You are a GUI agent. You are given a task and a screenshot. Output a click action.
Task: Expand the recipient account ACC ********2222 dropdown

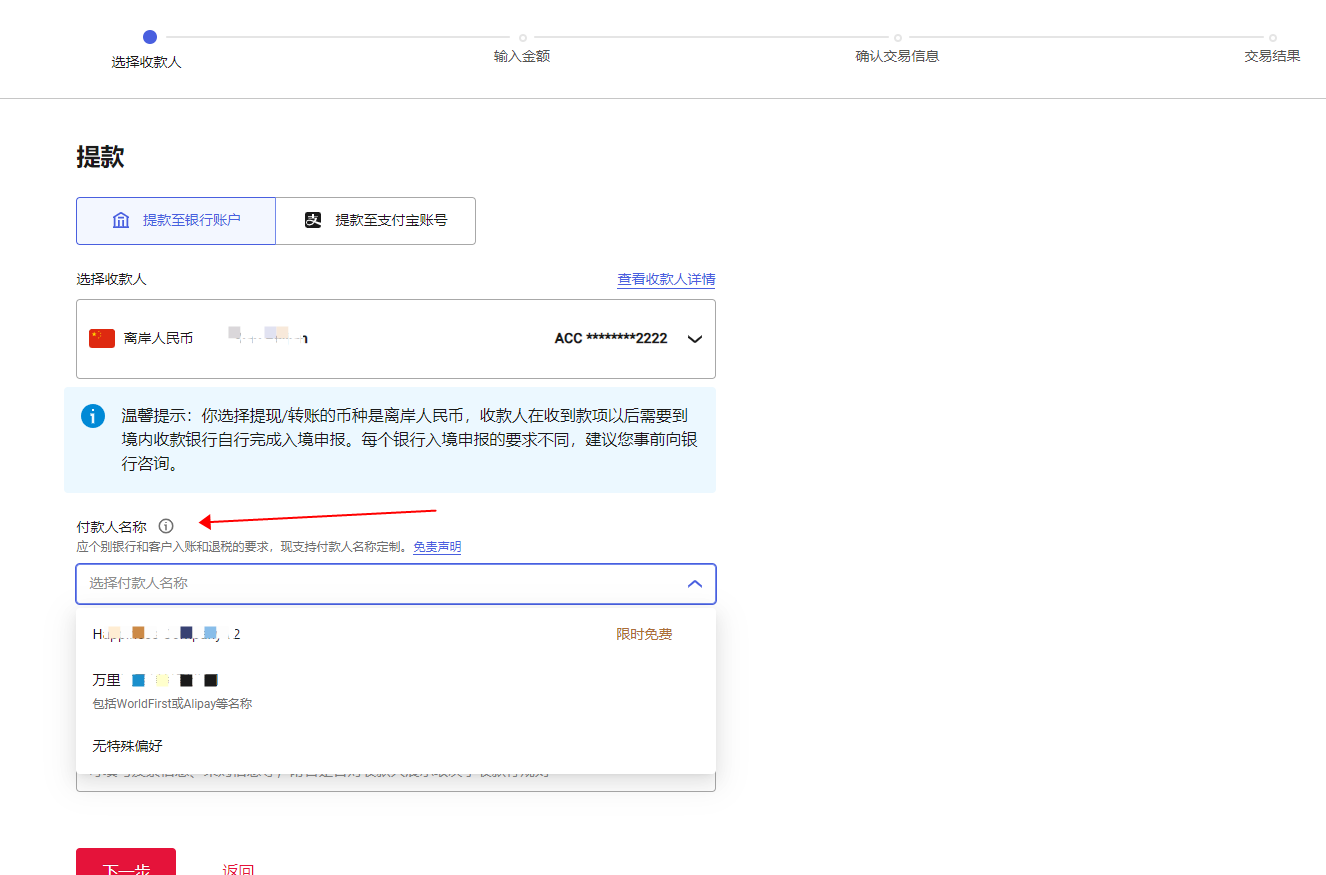tap(694, 338)
